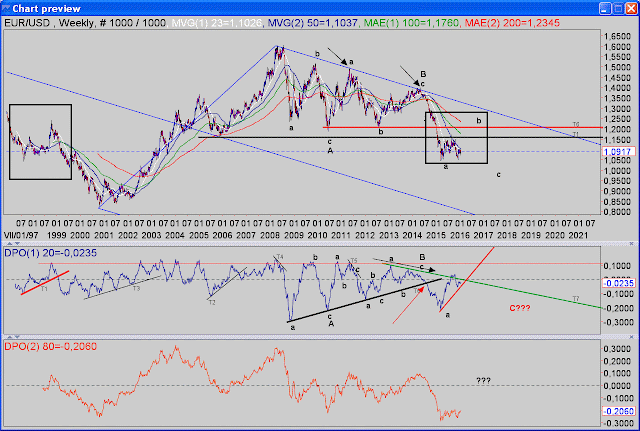Click the 1999 year label on time axis

pyautogui.click(x=56, y=235)
